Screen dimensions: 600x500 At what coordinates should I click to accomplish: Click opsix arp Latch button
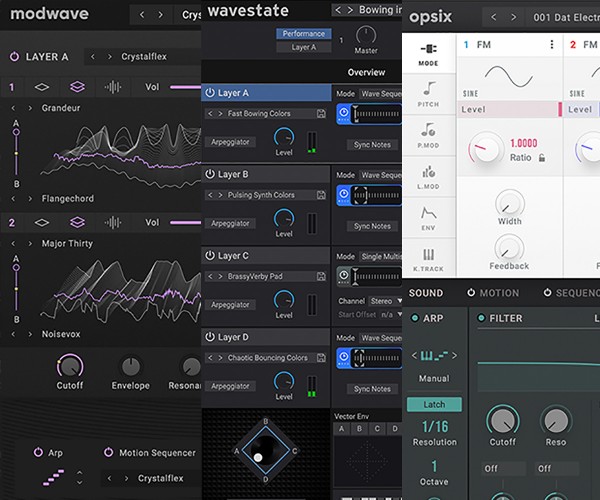[434, 404]
